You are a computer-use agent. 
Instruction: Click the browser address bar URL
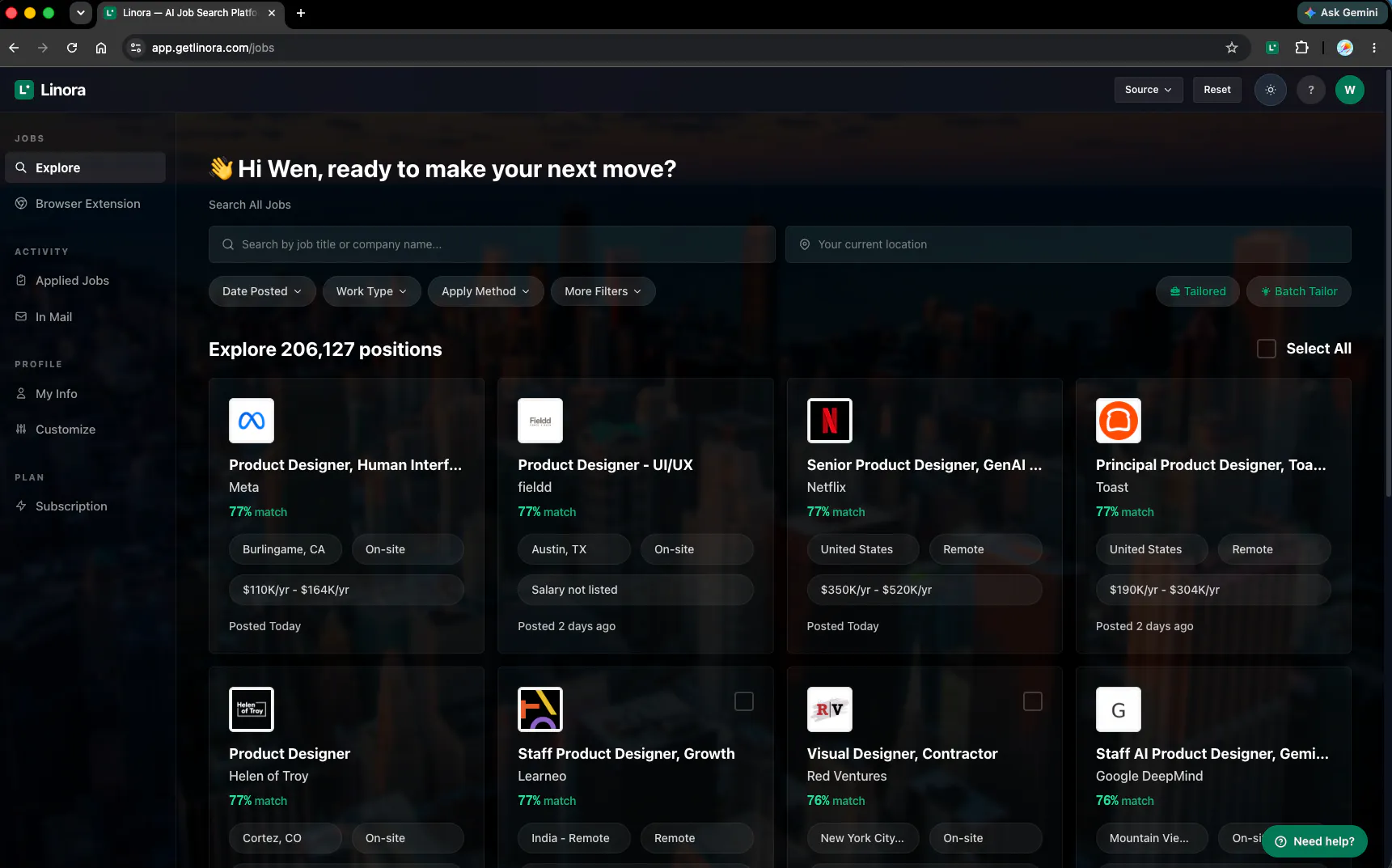[214, 48]
